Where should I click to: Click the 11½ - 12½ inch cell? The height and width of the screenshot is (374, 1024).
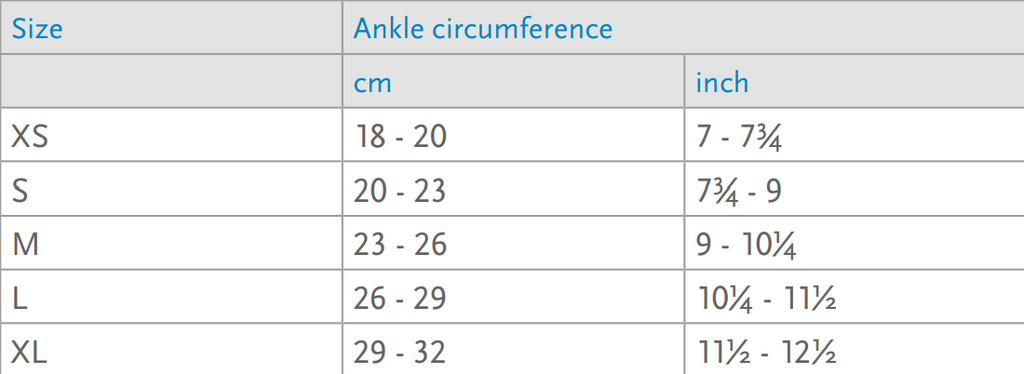tap(854, 349)
